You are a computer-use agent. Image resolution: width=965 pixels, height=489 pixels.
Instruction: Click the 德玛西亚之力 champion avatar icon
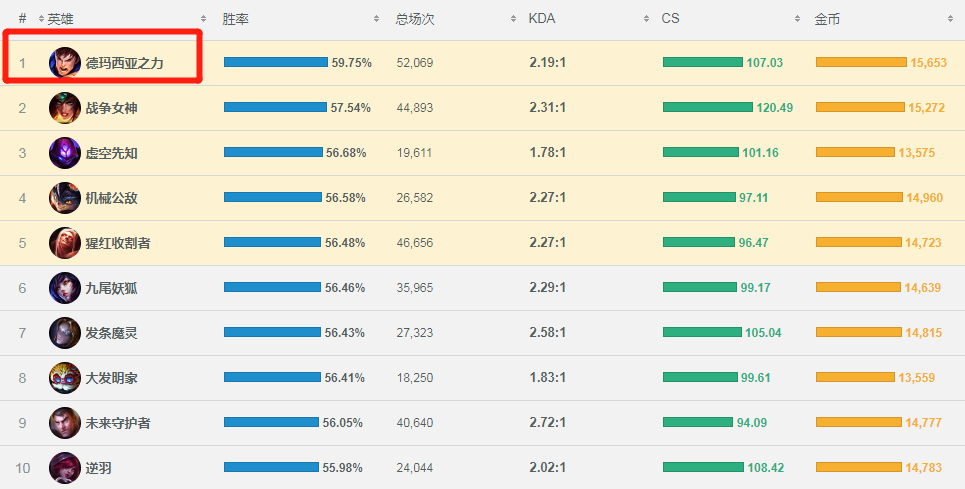[65, 62]
